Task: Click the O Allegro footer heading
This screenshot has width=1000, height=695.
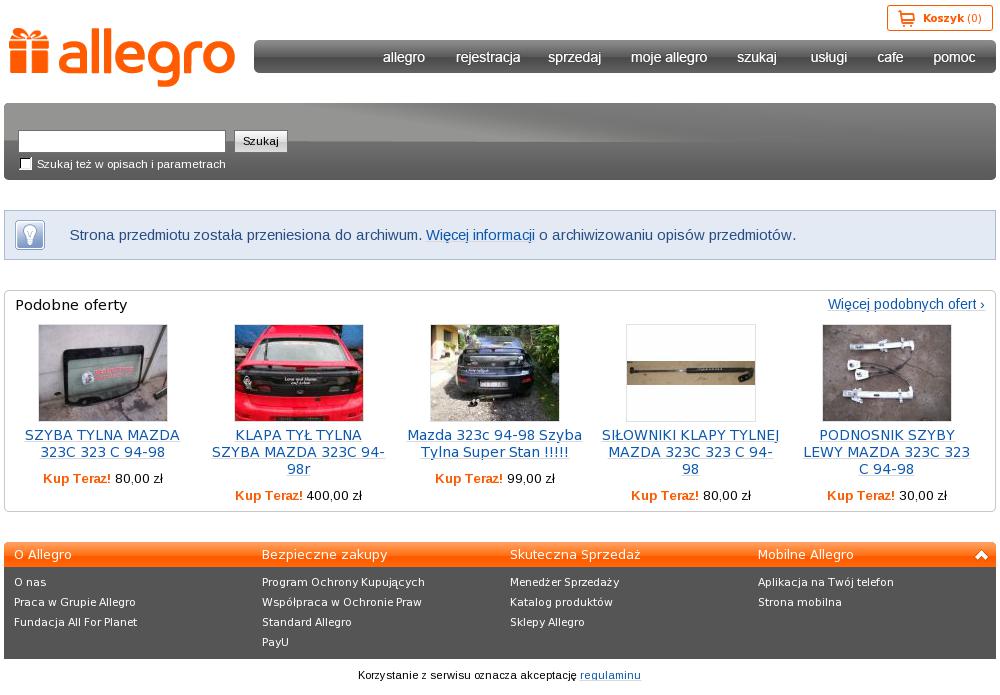Action: pos(43,555)
